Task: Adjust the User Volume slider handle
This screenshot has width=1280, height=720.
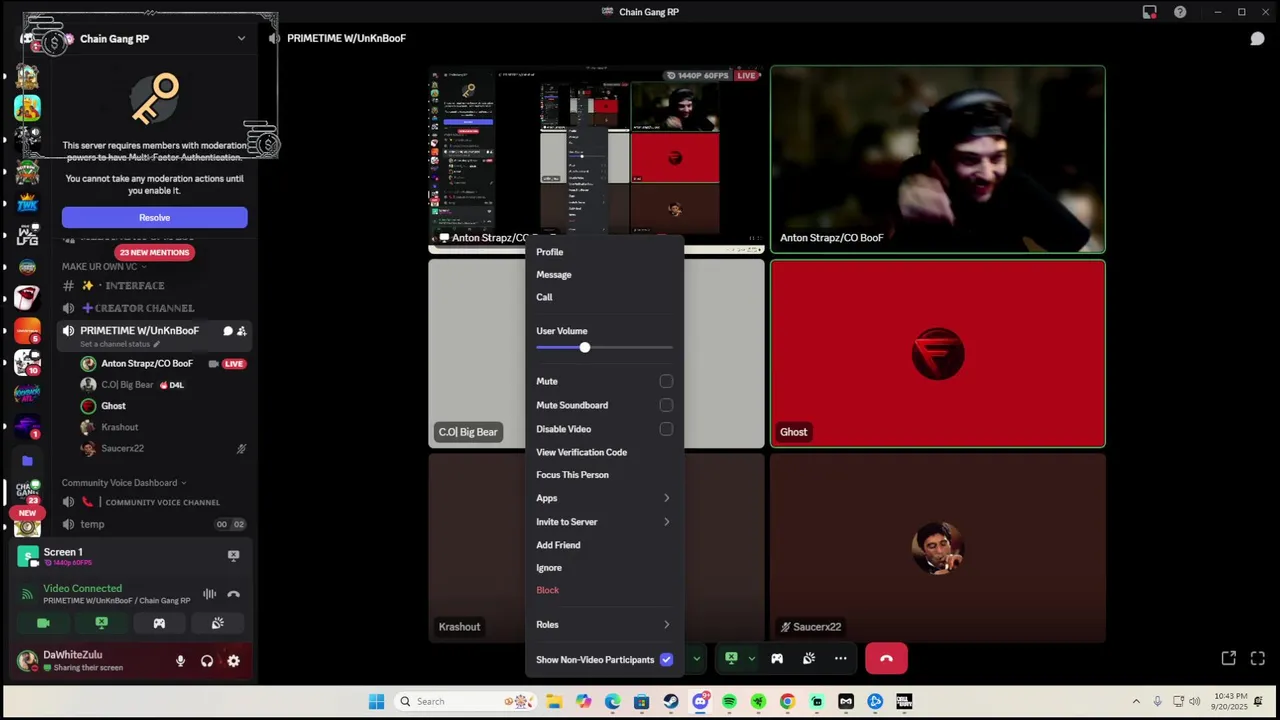Action: point(585,348)
